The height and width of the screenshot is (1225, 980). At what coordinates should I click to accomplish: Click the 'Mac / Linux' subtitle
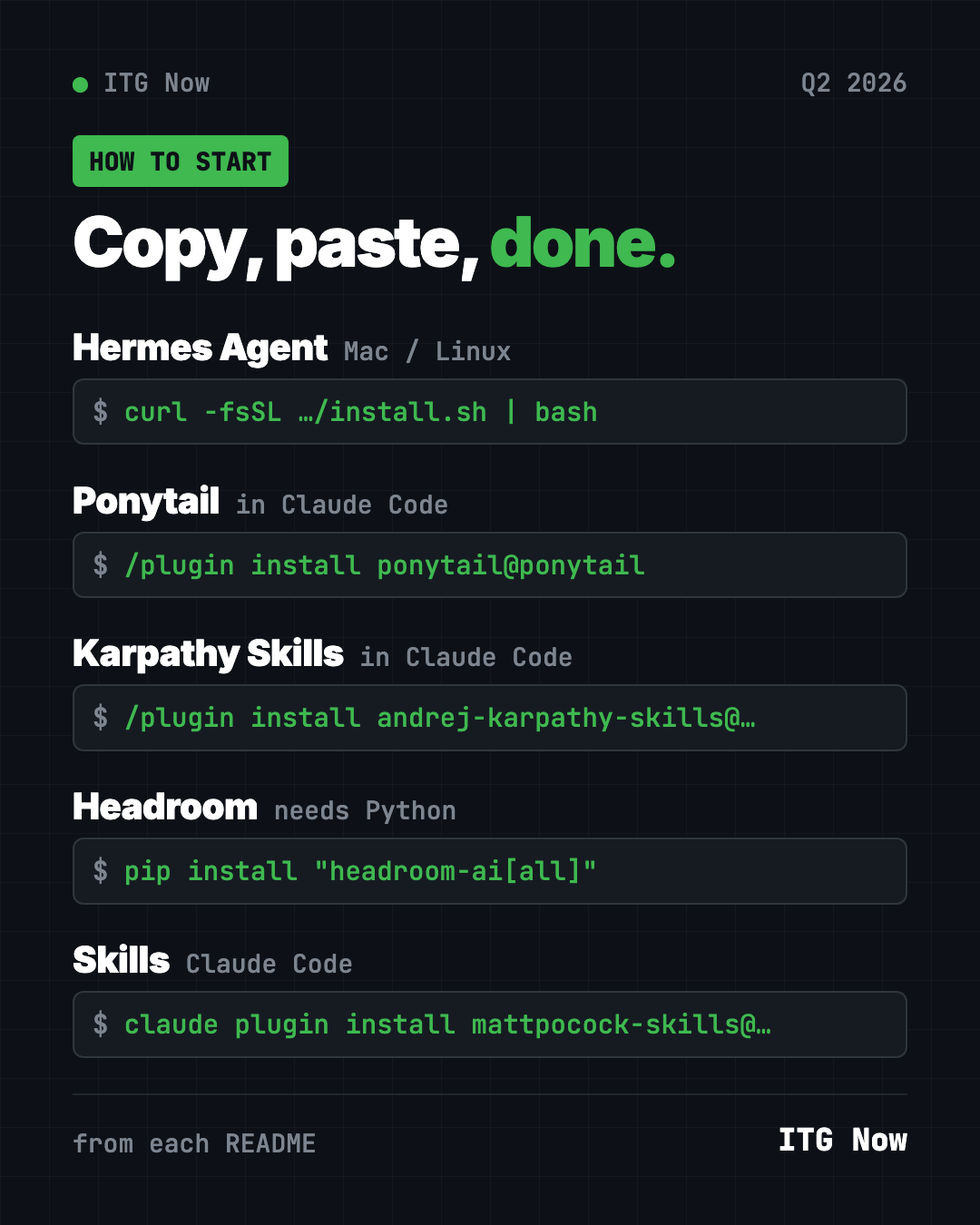[x=427, y=351]
